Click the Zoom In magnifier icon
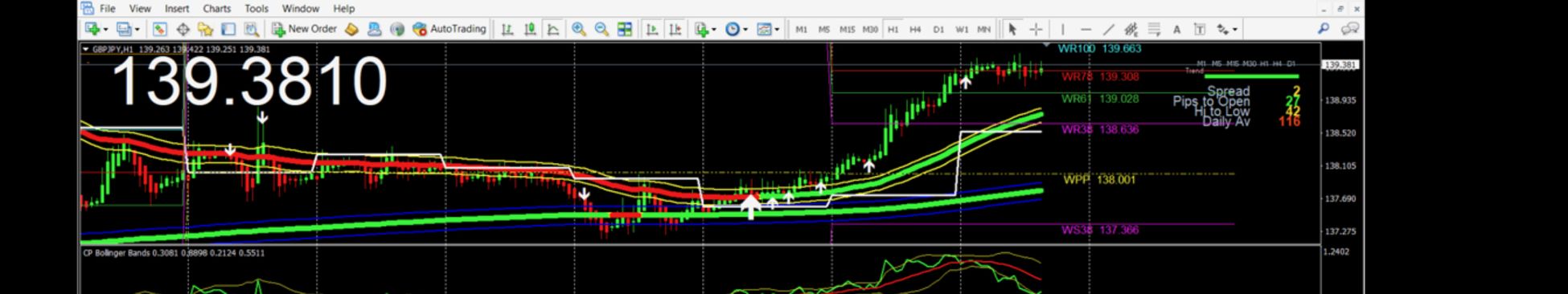Screen dimensions: 1568x294 578,29
